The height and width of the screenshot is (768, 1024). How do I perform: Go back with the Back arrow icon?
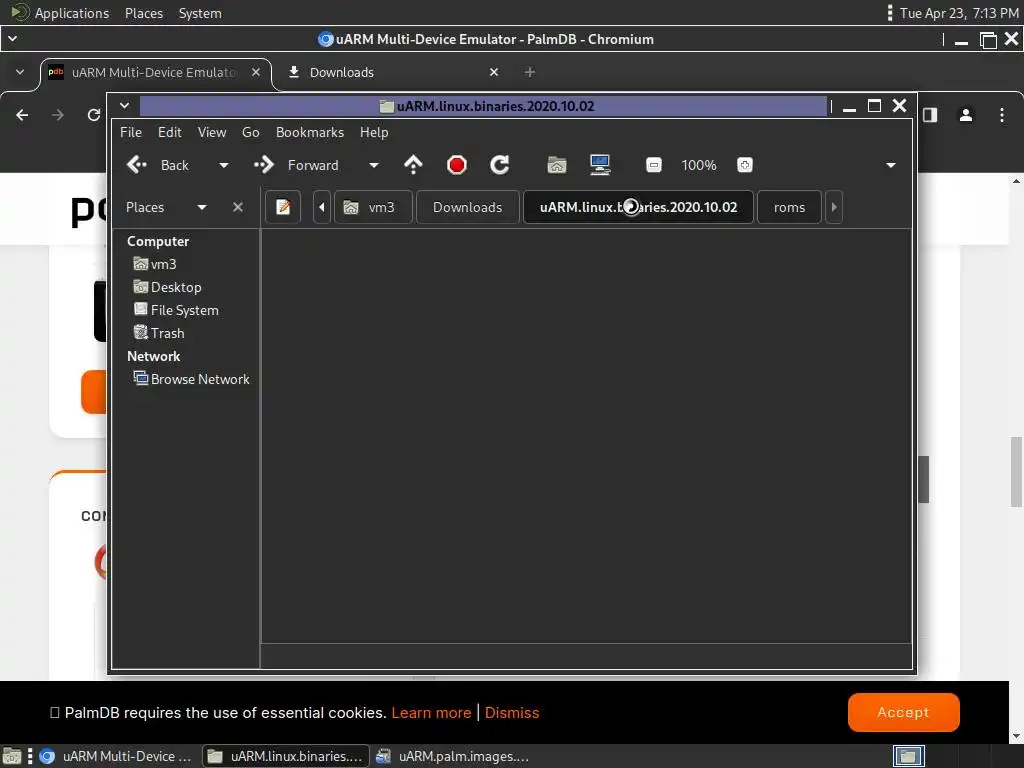(136, 165)
